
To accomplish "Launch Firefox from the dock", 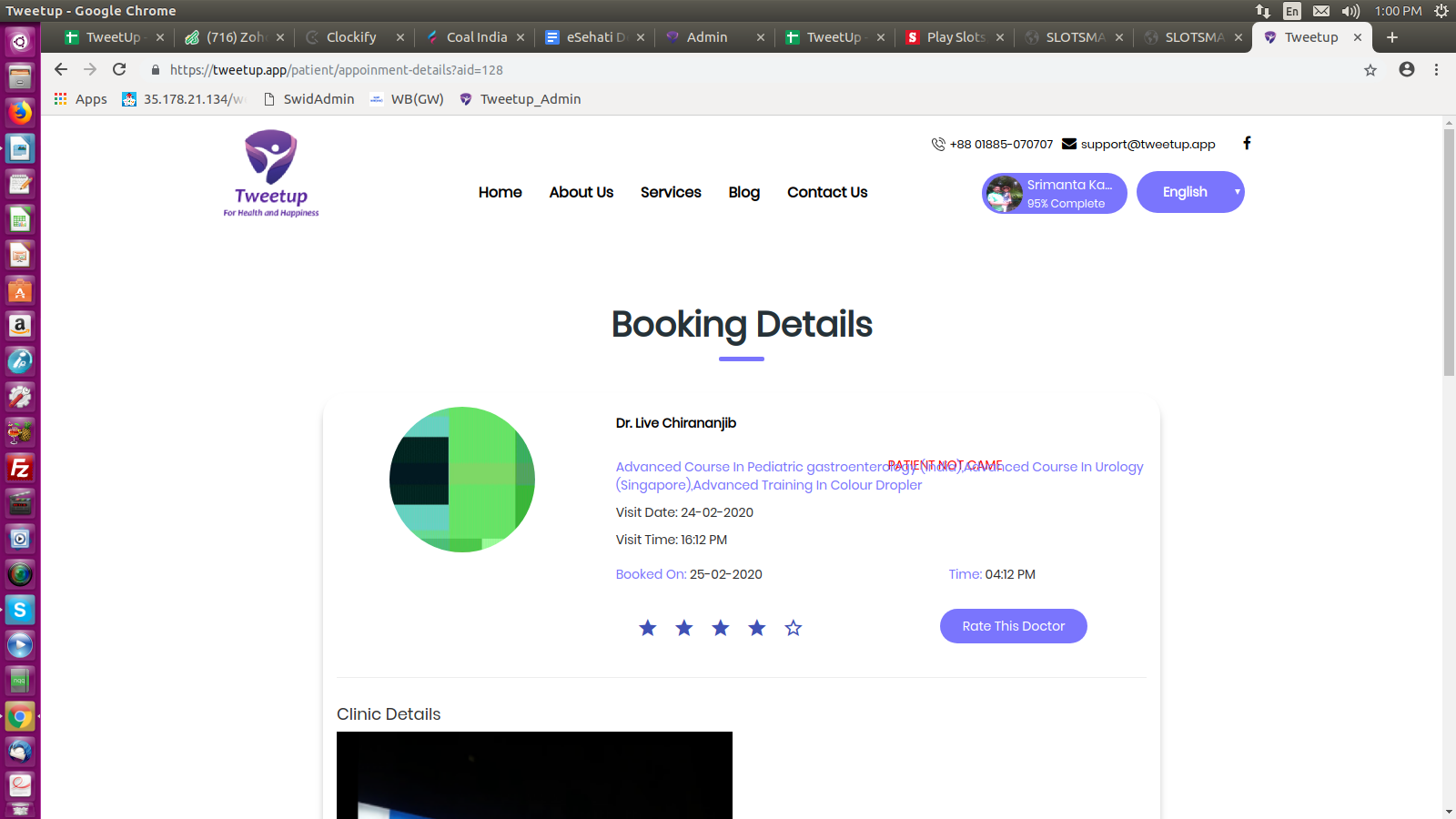I will coord(20,113).
